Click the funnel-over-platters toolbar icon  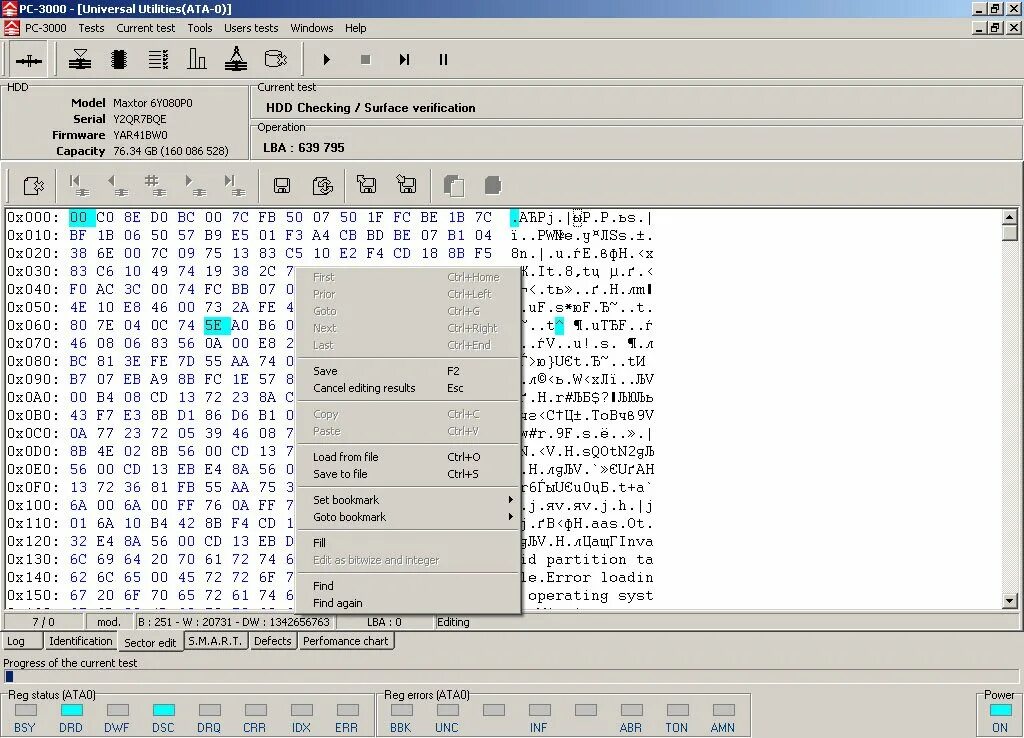80,59
